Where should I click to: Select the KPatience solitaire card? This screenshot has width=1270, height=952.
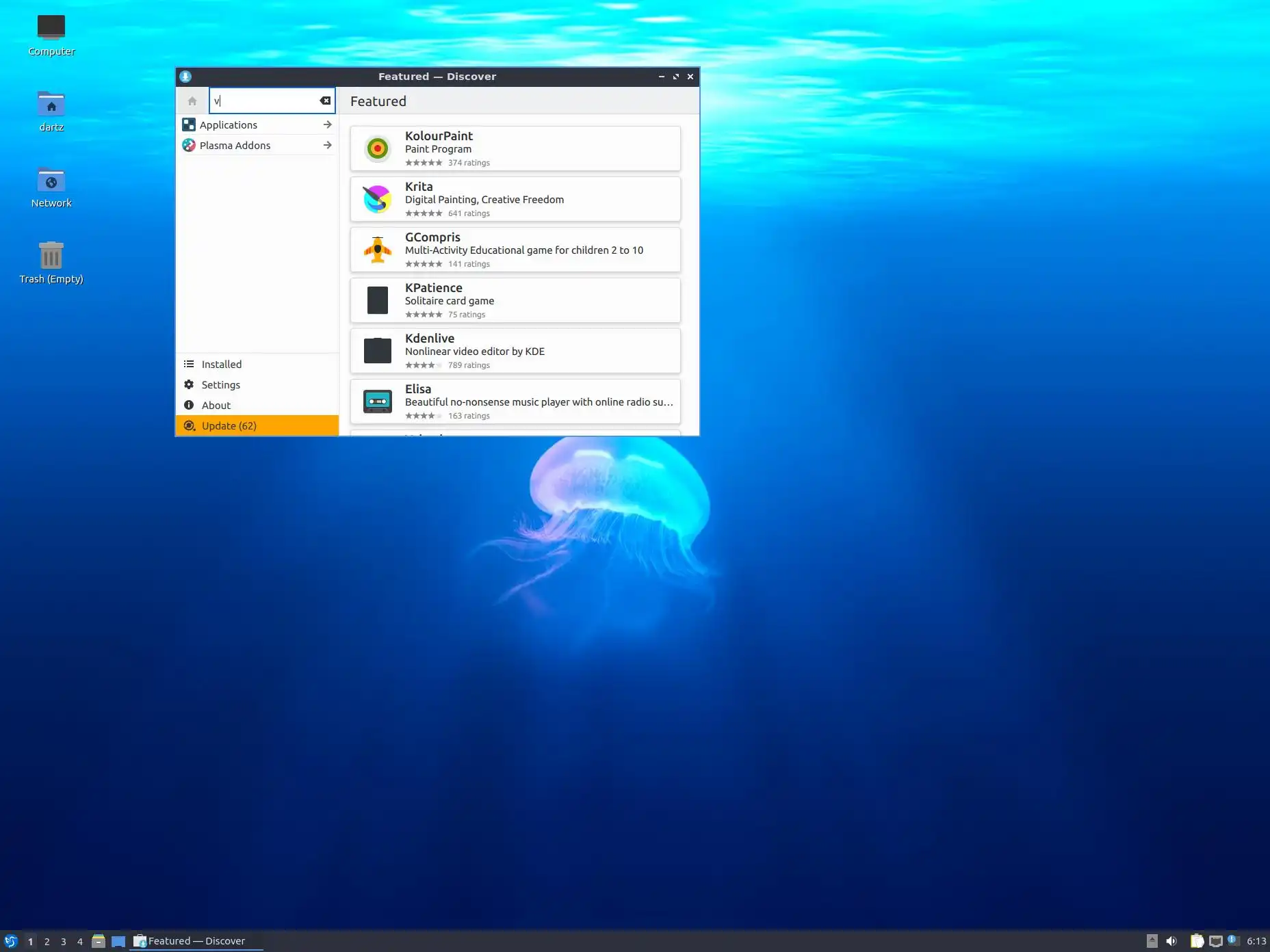[515, 300]
